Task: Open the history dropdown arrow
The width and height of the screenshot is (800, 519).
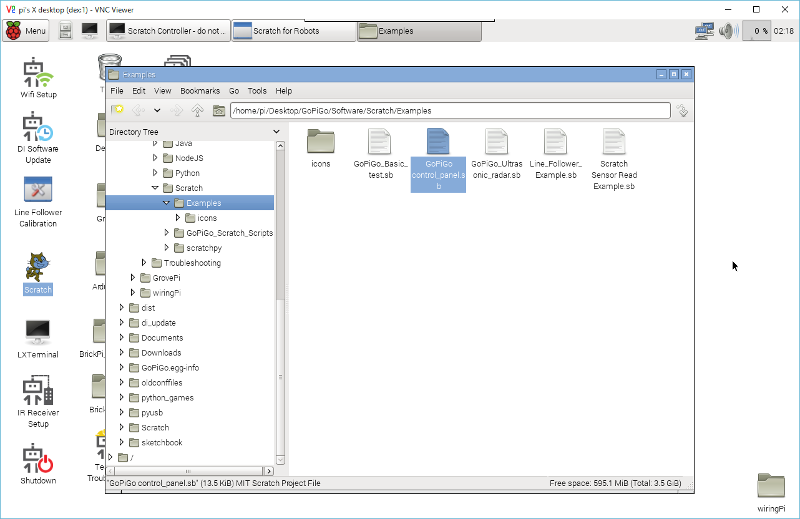Action: [157, 110]
